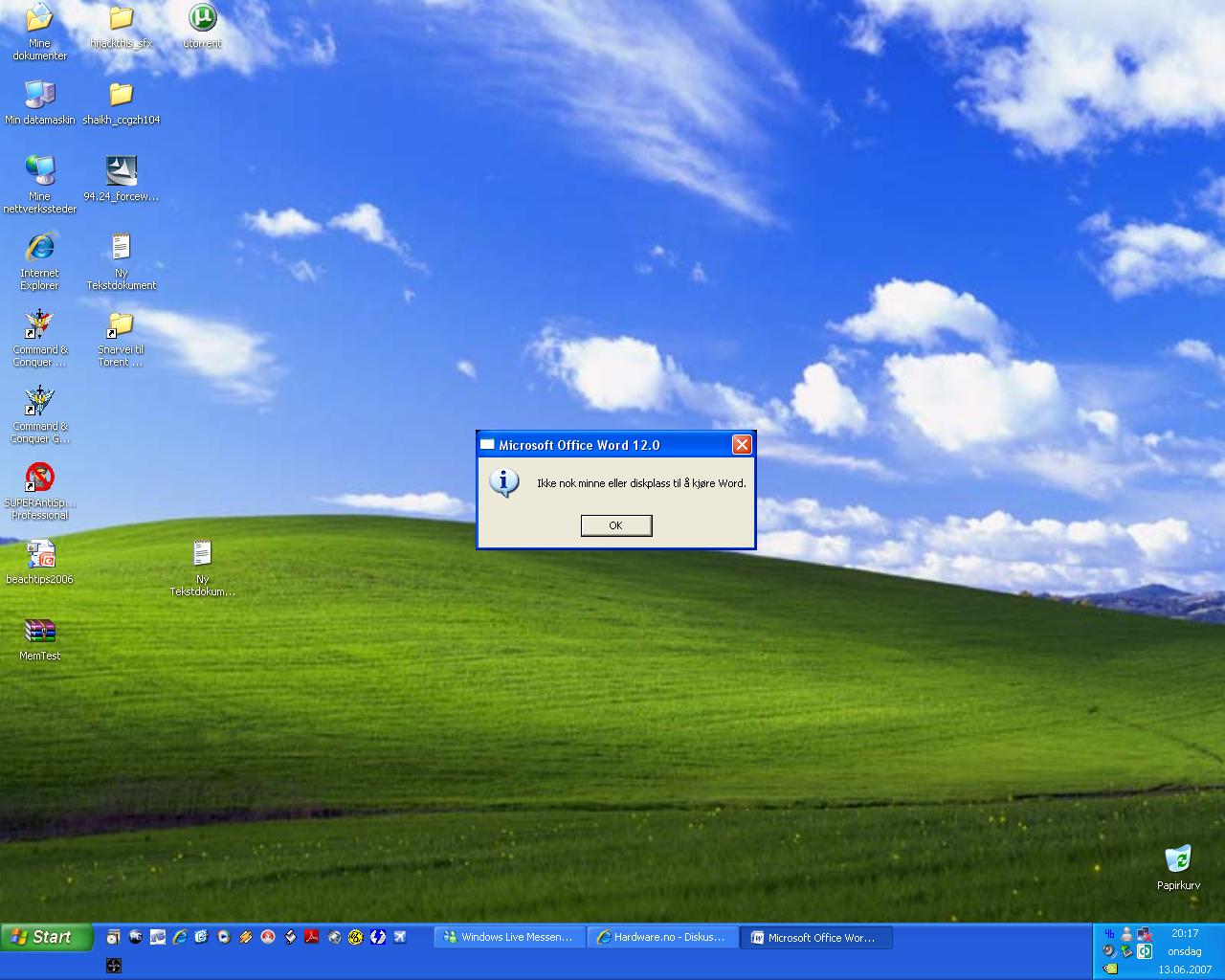Launch Adobe Reader from Quick Launch
Image resolution: width=1225 pixels, height=980 pixels.
(x=312, y=937)
